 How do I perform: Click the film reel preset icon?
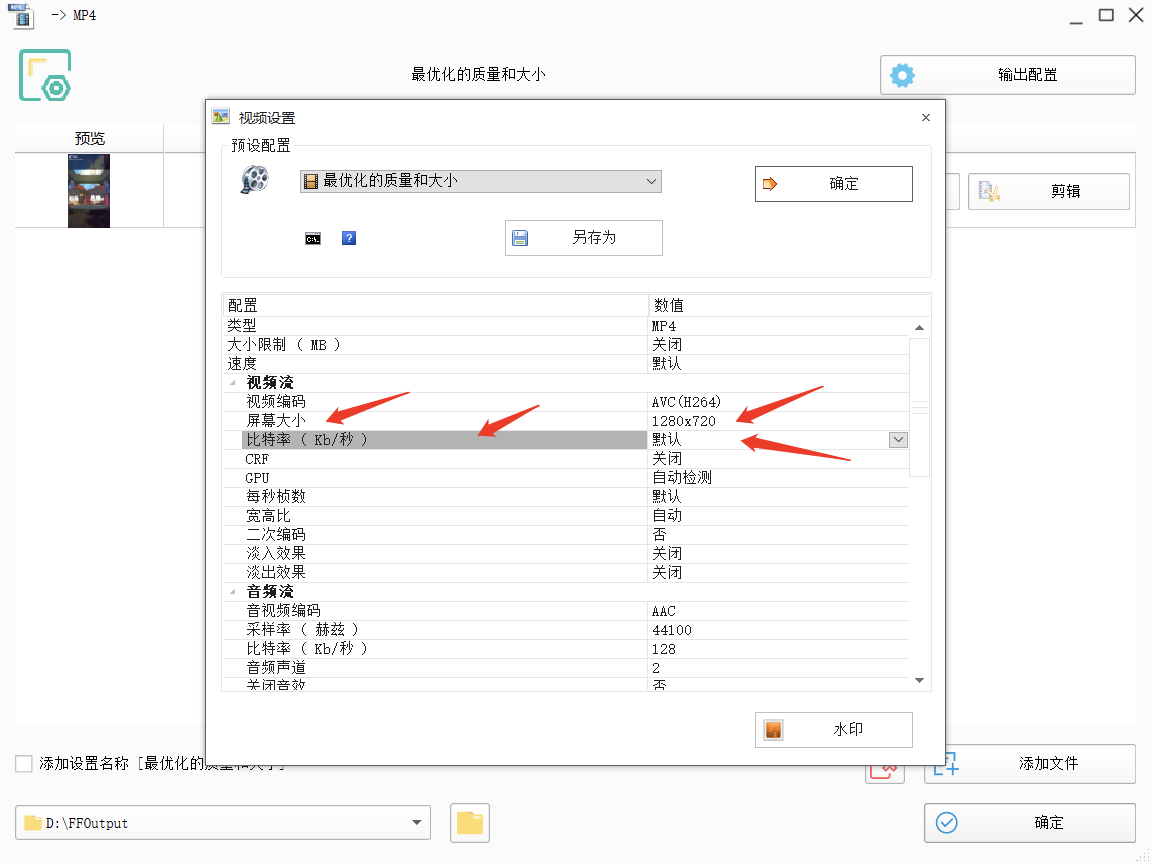255,179
